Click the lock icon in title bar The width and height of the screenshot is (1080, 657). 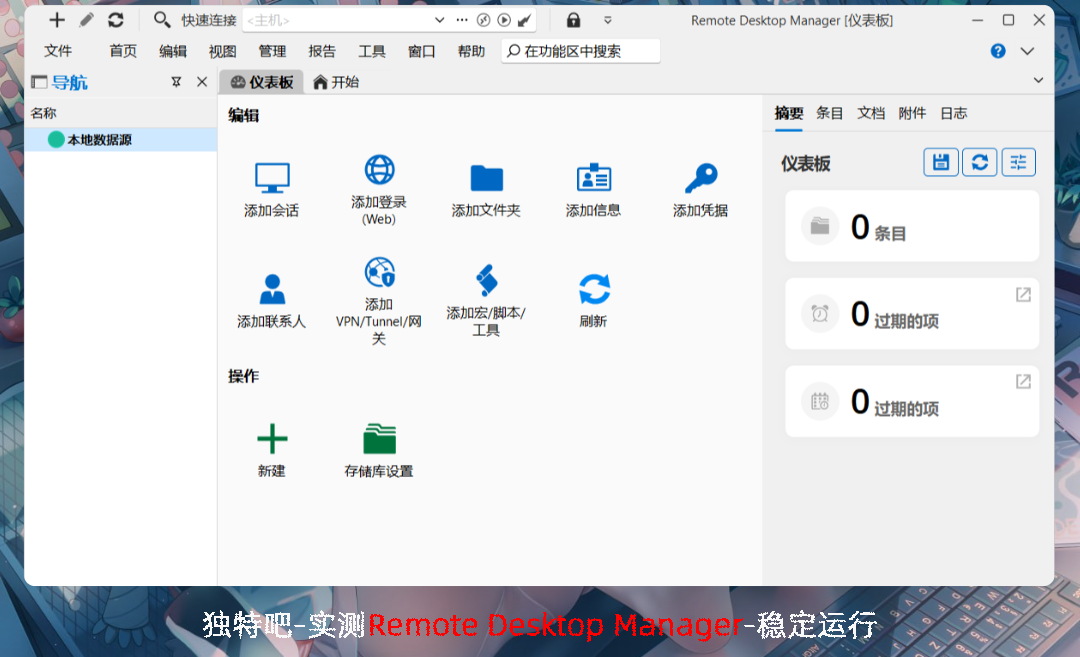coord(573,20)
